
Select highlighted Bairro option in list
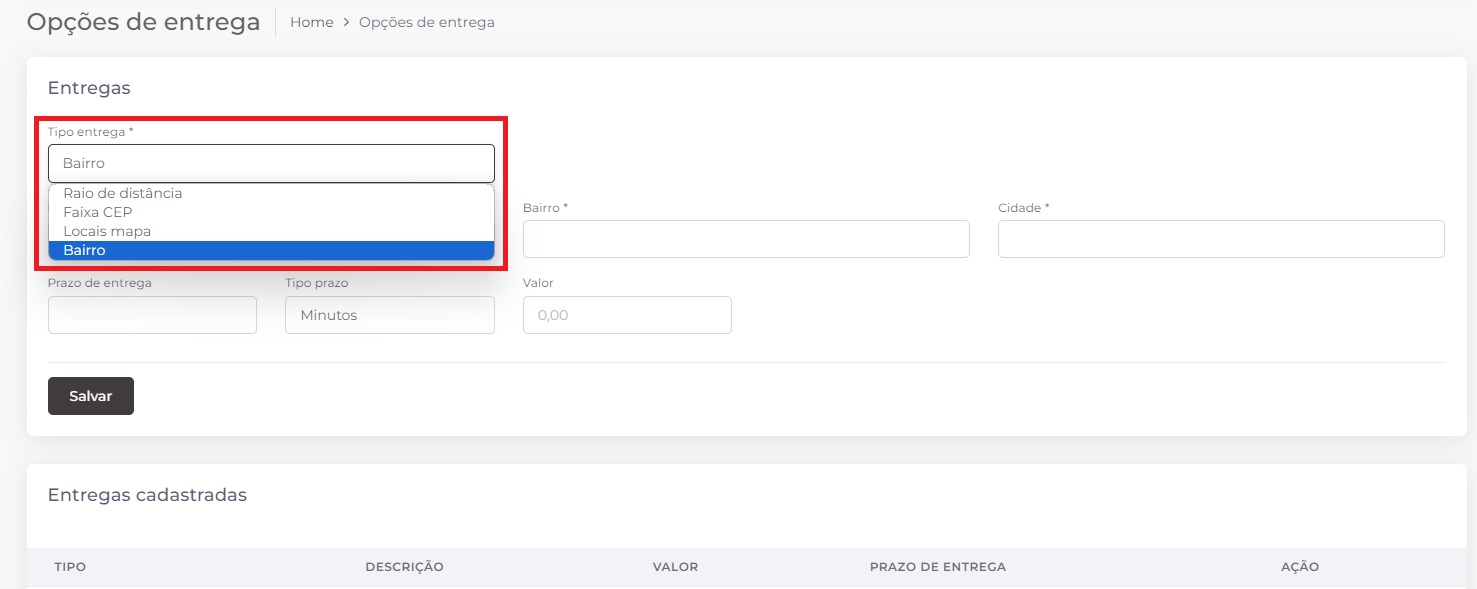(x=84, y=250)
